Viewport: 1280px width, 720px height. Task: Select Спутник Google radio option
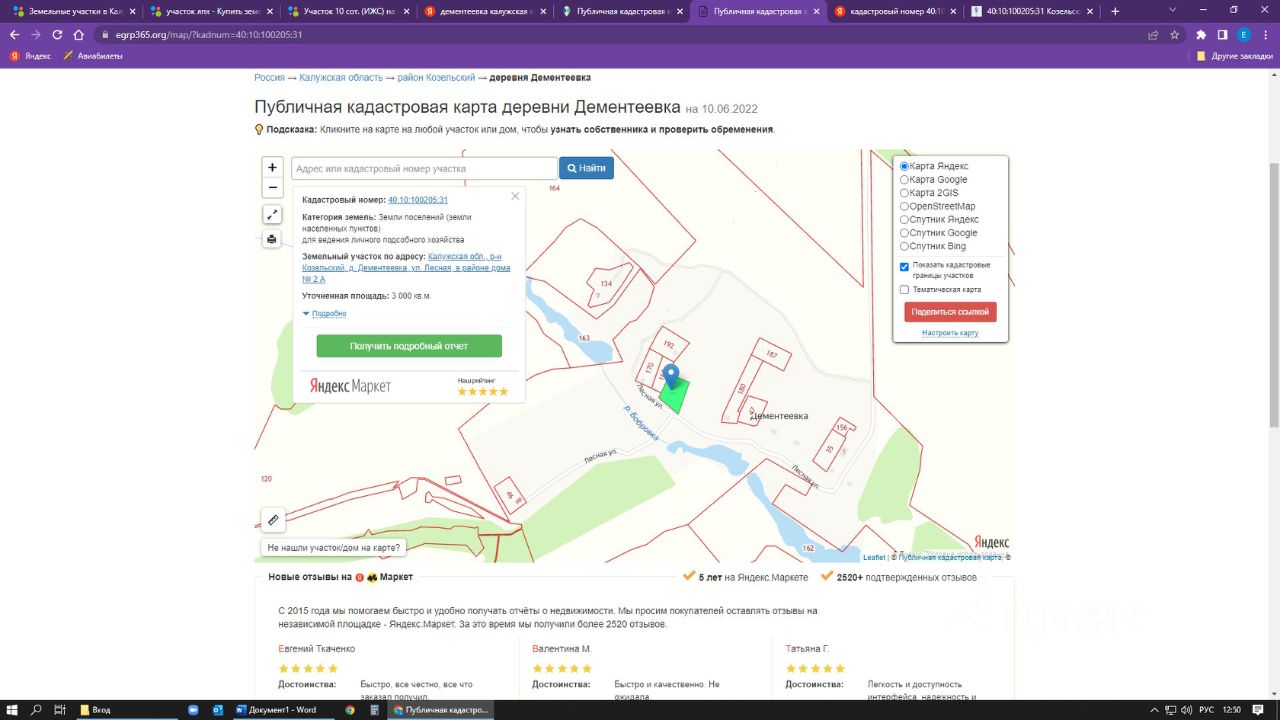click(904, 233)
